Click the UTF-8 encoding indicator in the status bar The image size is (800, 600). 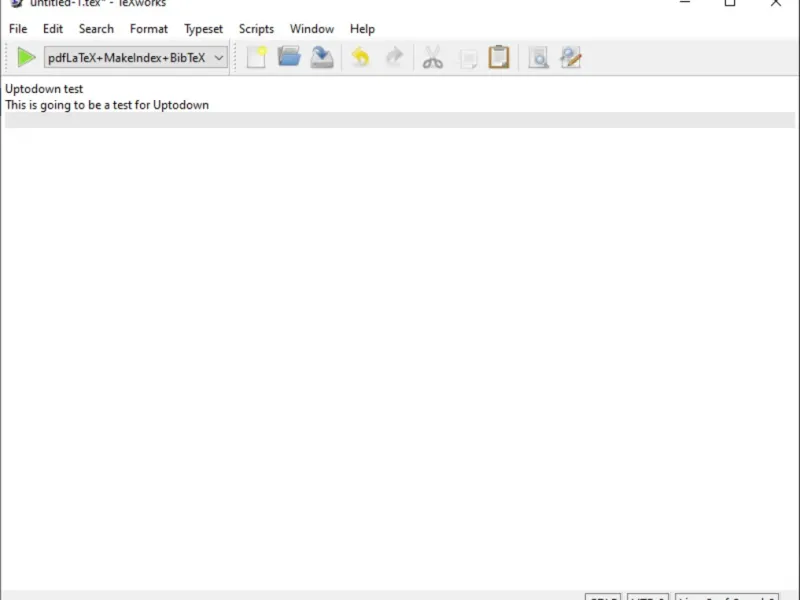point(648,597)
